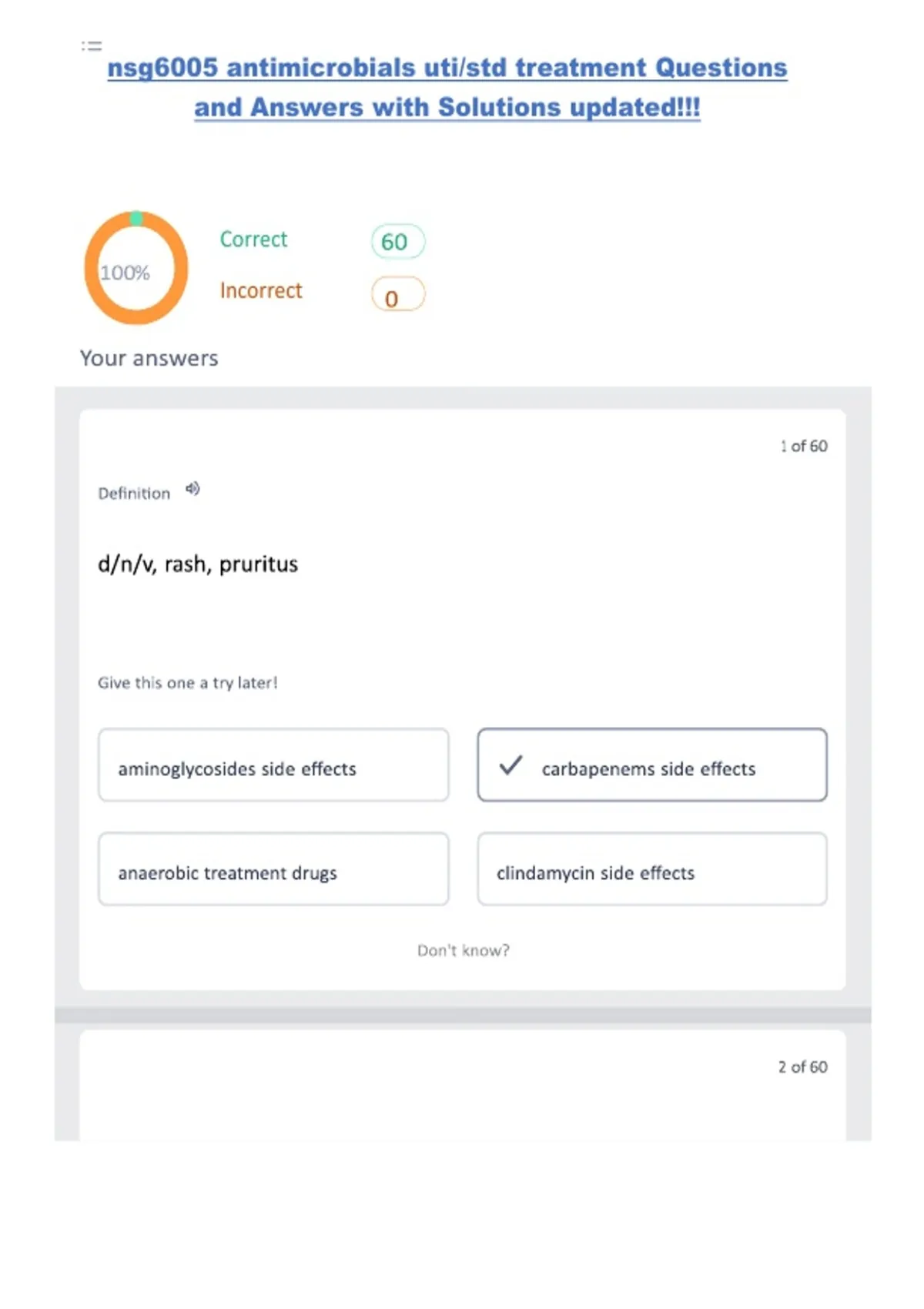Select the "aminoglycosides side effects" answer option

tap(273, 765)
